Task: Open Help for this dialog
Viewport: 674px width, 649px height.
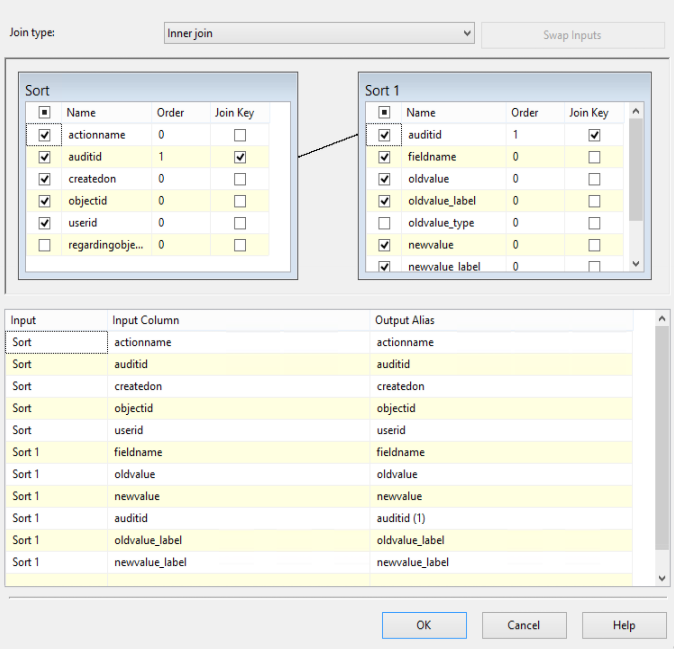Action: click(x=624, y=625)
